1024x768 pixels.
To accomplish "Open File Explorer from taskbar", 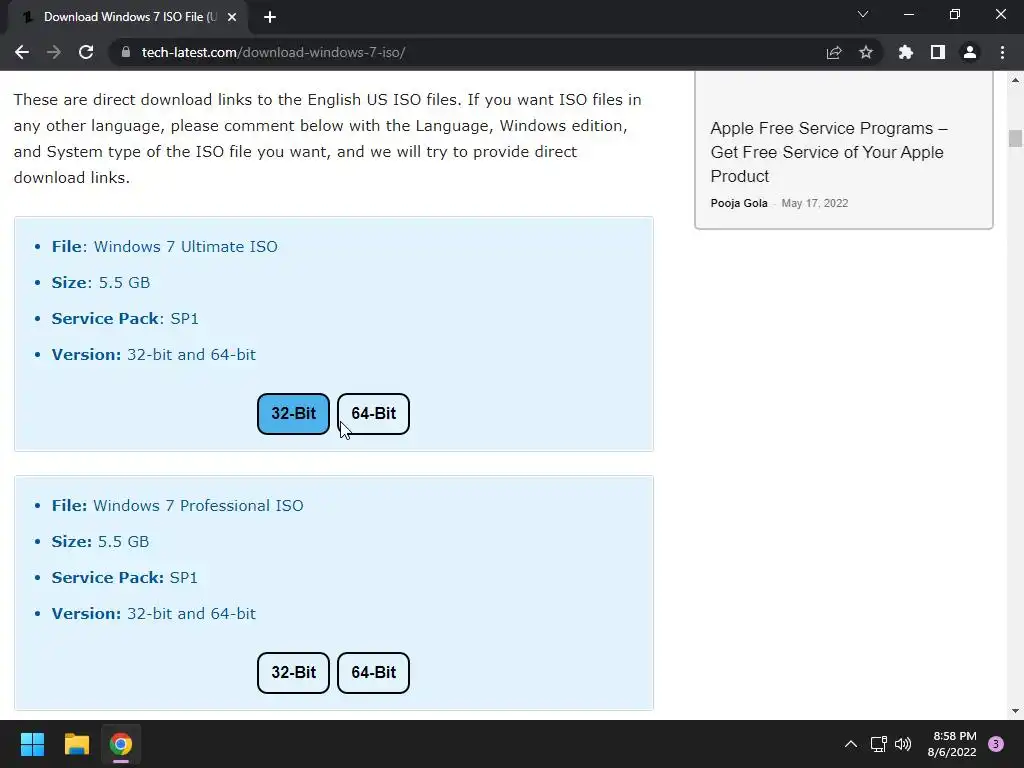I will 76,744.
